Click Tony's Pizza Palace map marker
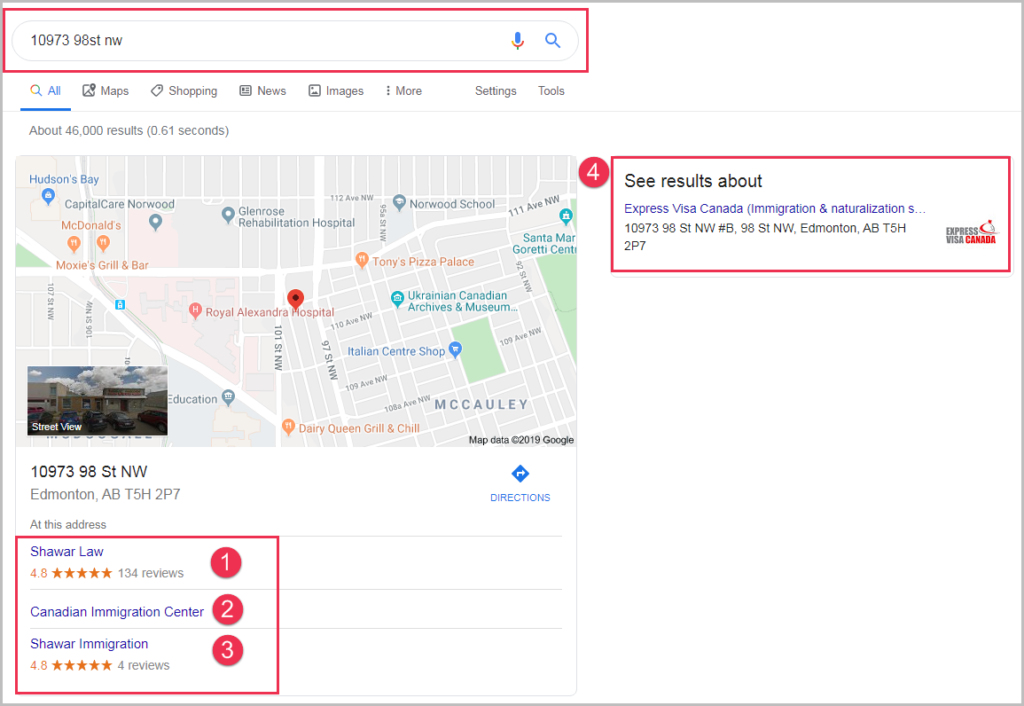 point(362,261)
